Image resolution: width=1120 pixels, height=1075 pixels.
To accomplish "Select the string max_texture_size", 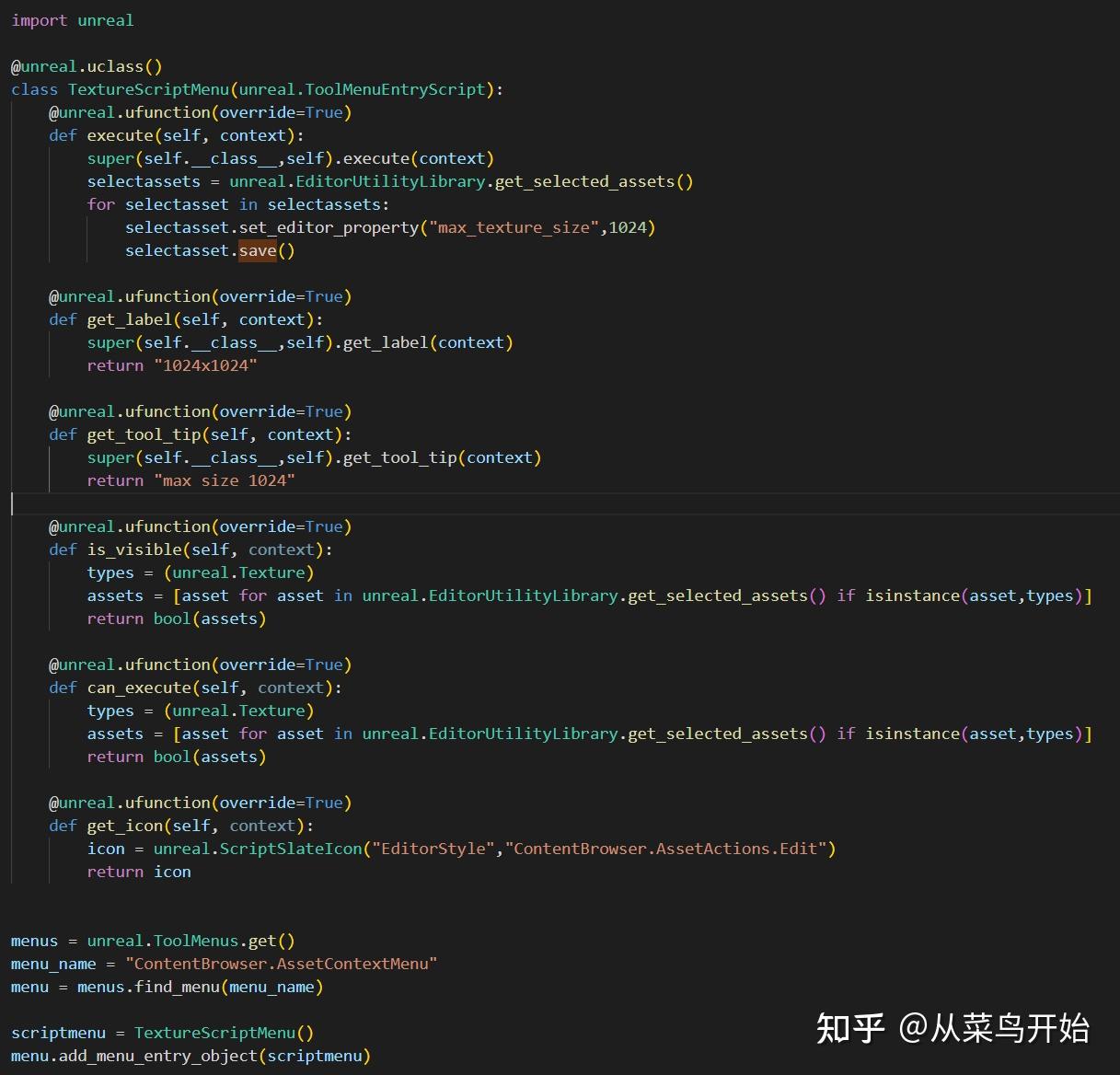I will tap(513, 226).
